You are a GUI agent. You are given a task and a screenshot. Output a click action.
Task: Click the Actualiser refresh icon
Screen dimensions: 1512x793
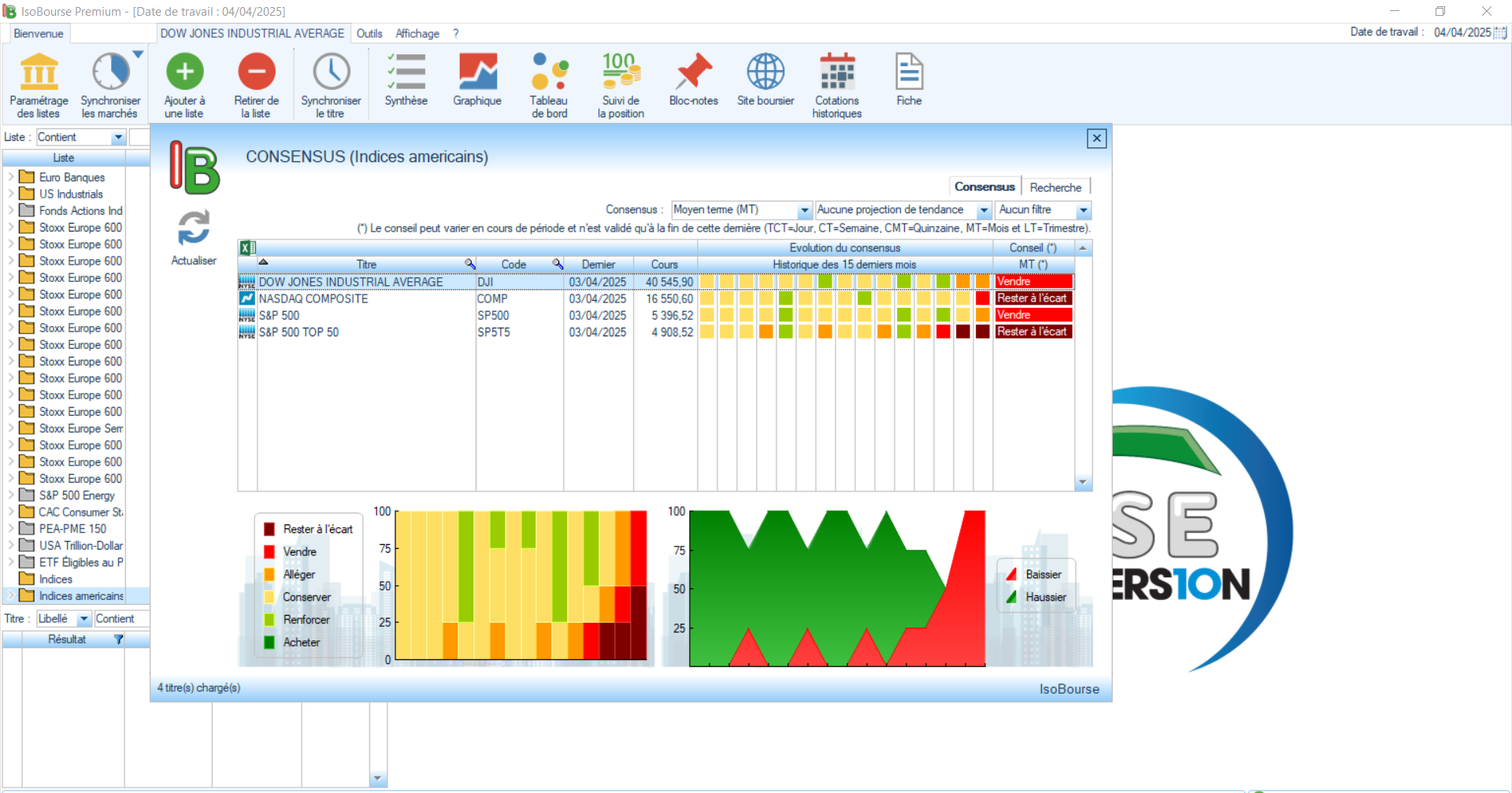[194, 229]
